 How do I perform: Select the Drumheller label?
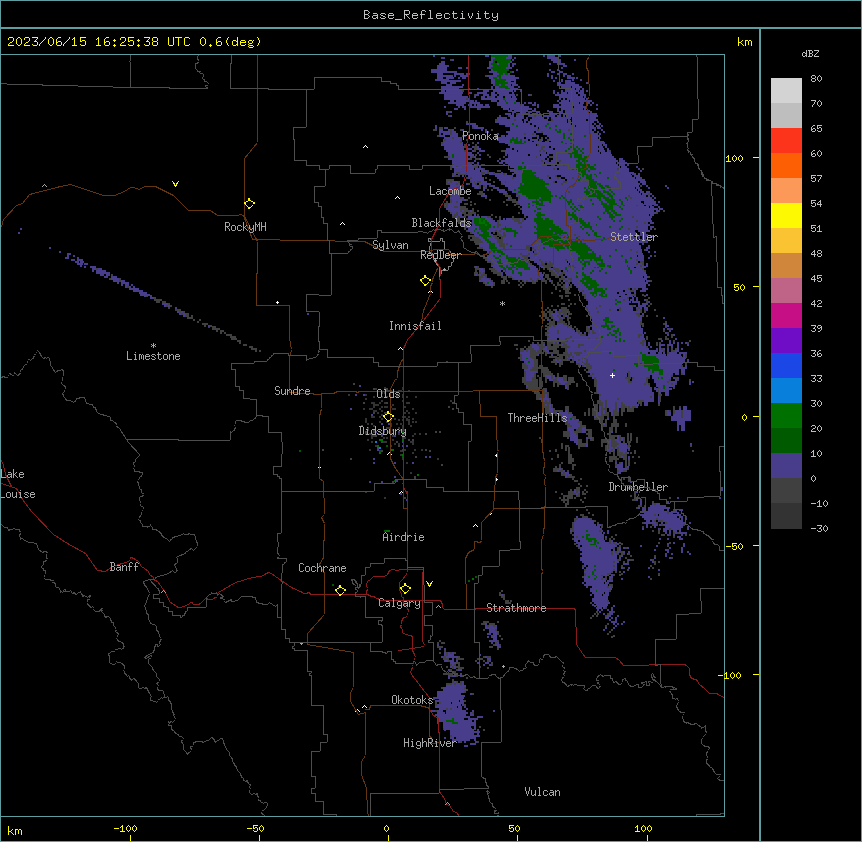pyautogui.click(x=638, y=487)
